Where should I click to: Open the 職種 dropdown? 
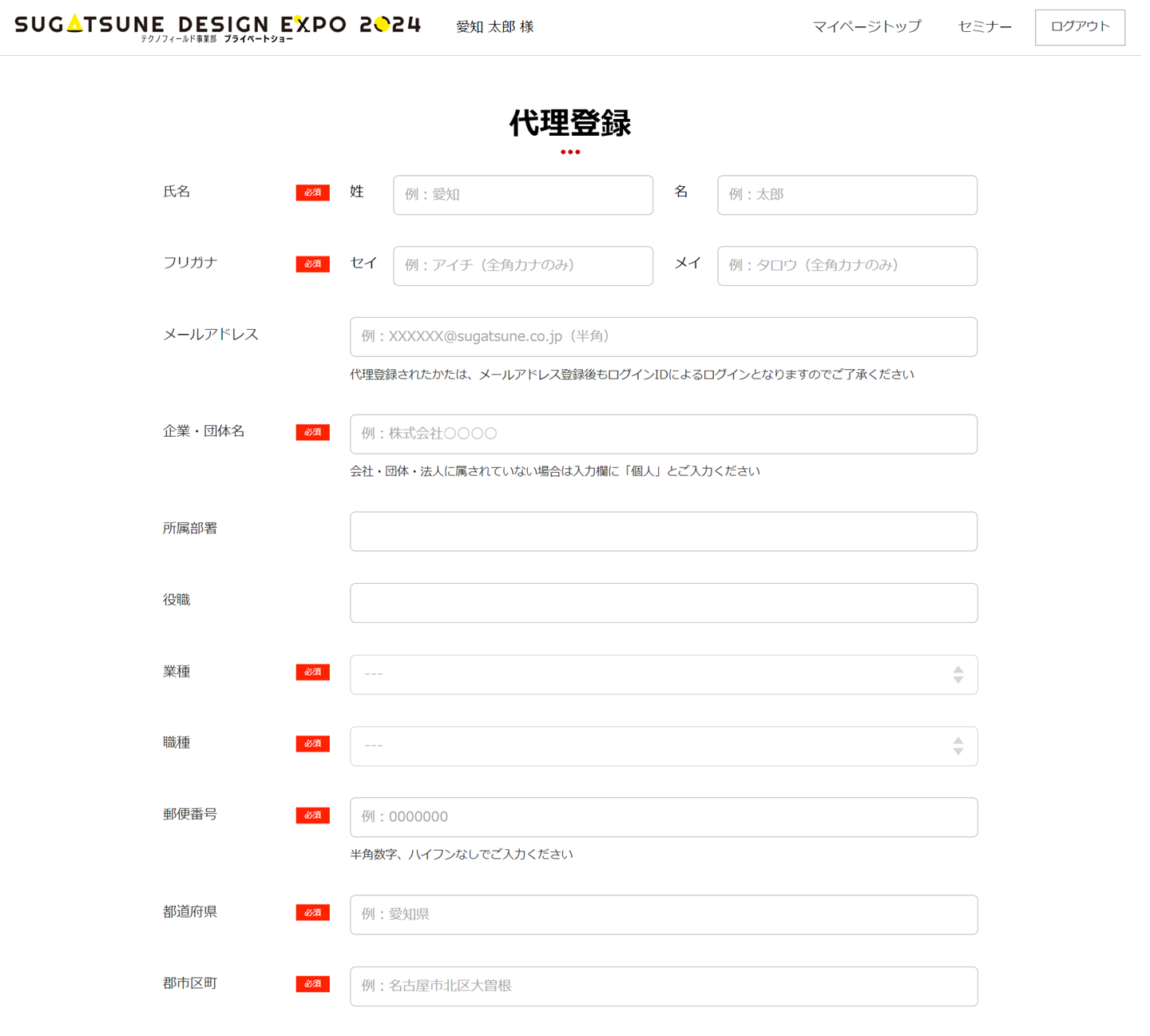(x=664, y=746)
